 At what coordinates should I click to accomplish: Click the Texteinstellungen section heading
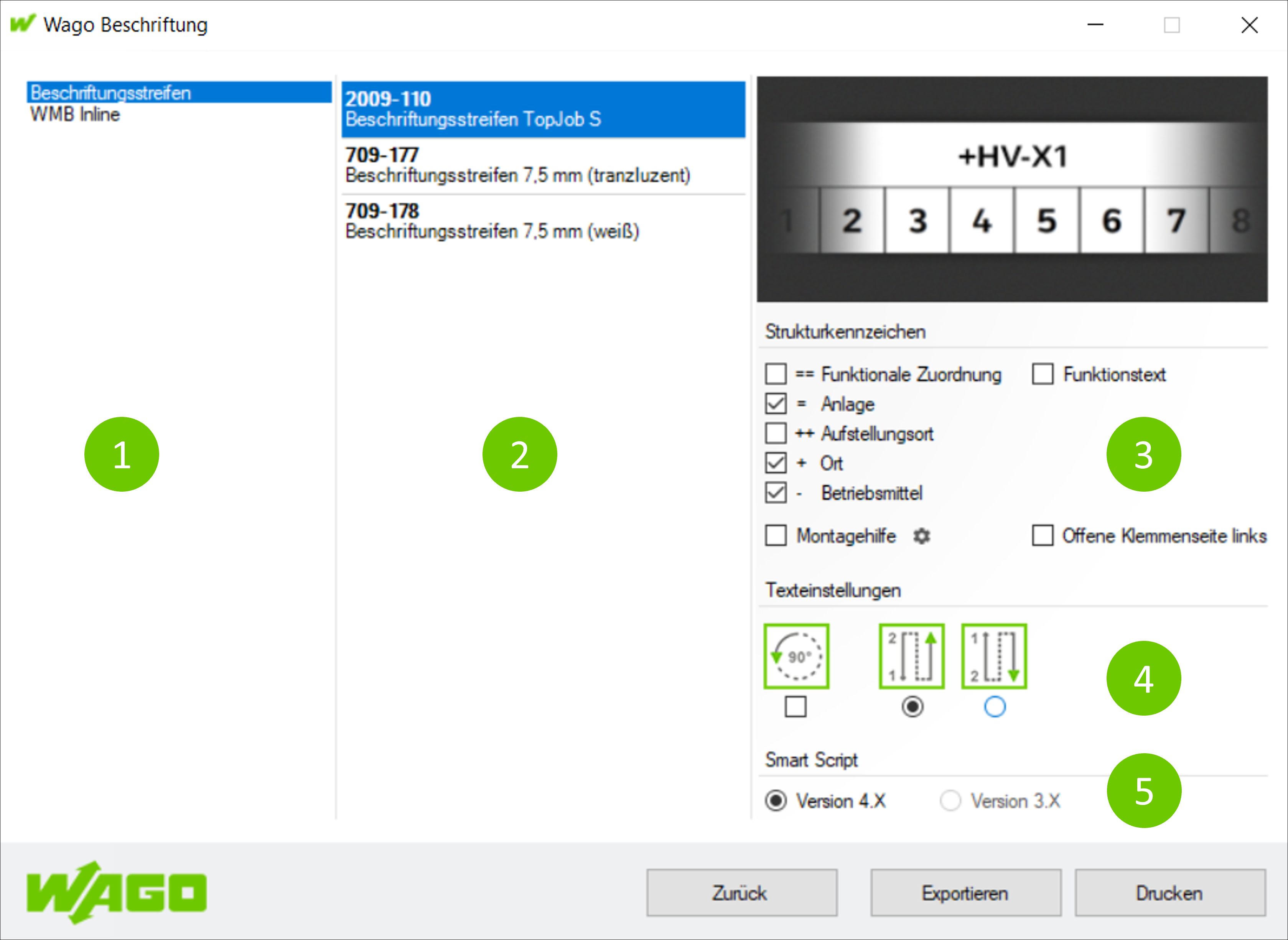833,590
